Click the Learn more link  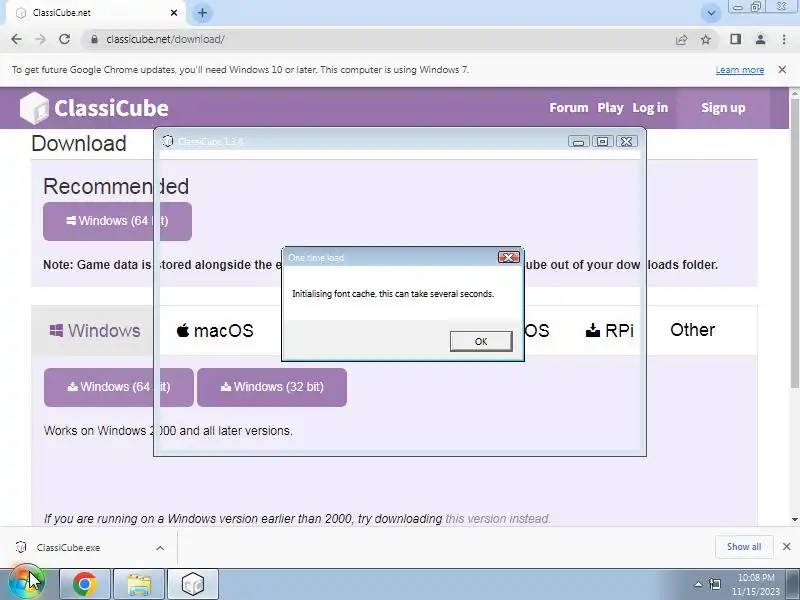pos(740,70)
